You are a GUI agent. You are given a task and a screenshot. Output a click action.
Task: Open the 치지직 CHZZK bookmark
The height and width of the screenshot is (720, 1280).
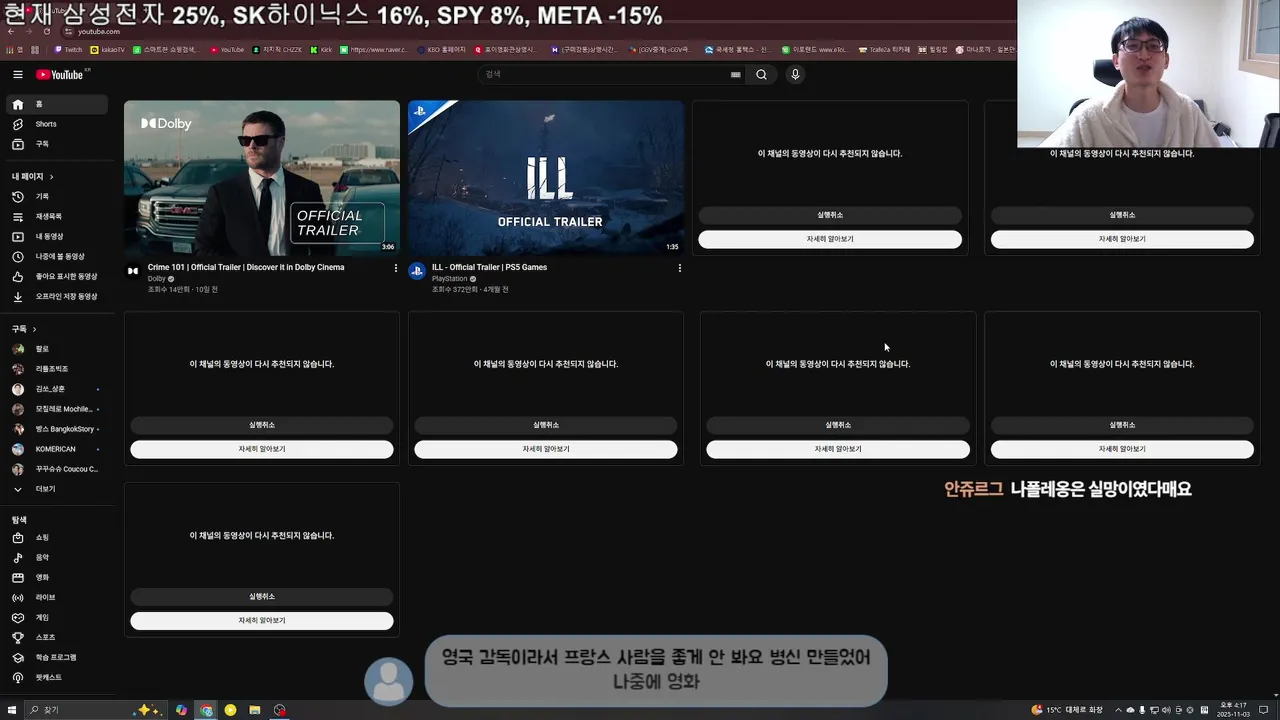[278, 49]
